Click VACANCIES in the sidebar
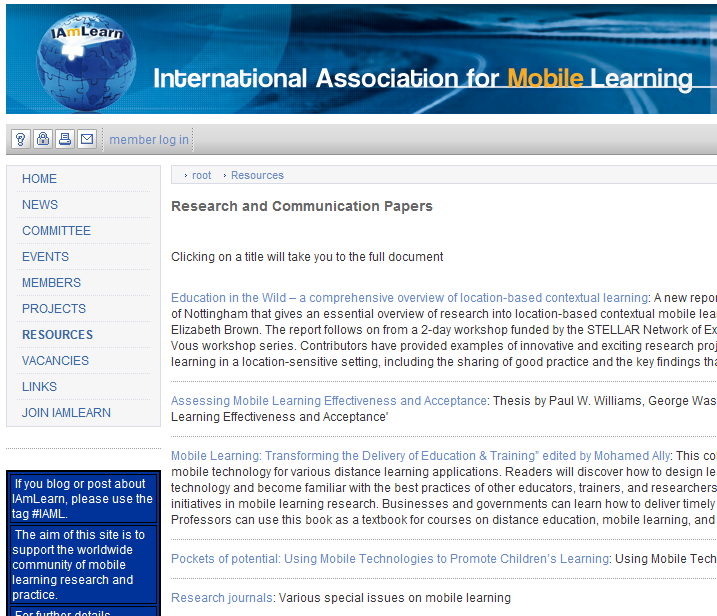 click(x=55, y=361)
